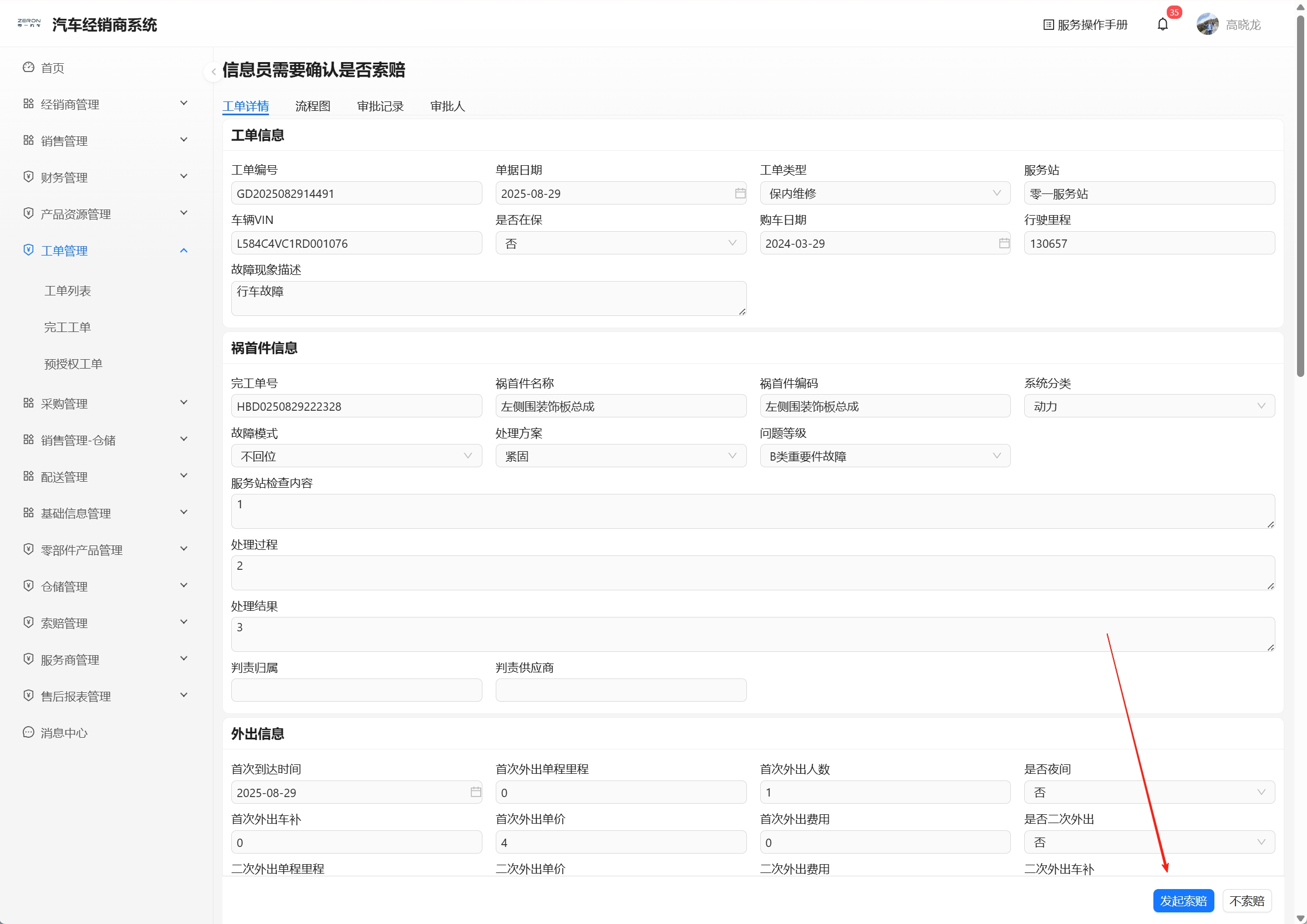This screenshot has height=924, width=1307.
Task: Click the 故障现象描述 text area
Action: click(x=489, y=299)
